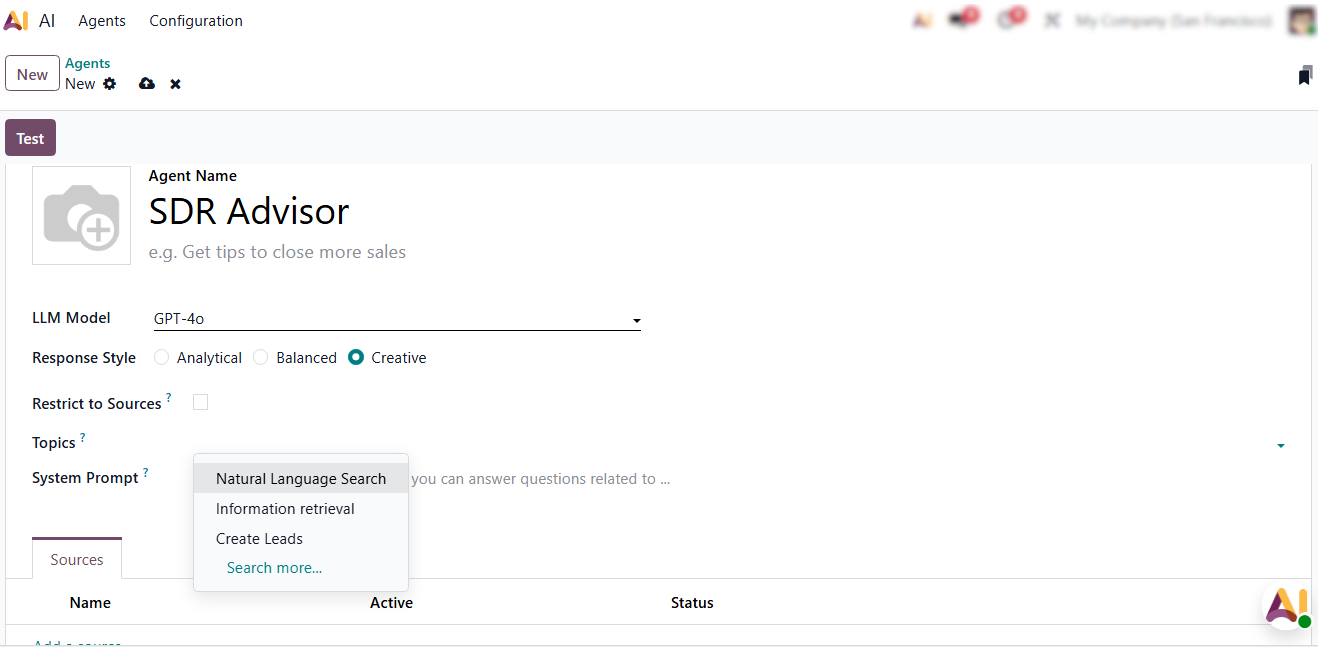Open the LLM Model dropdown
1318x647 pixels.
click(396, 320)
